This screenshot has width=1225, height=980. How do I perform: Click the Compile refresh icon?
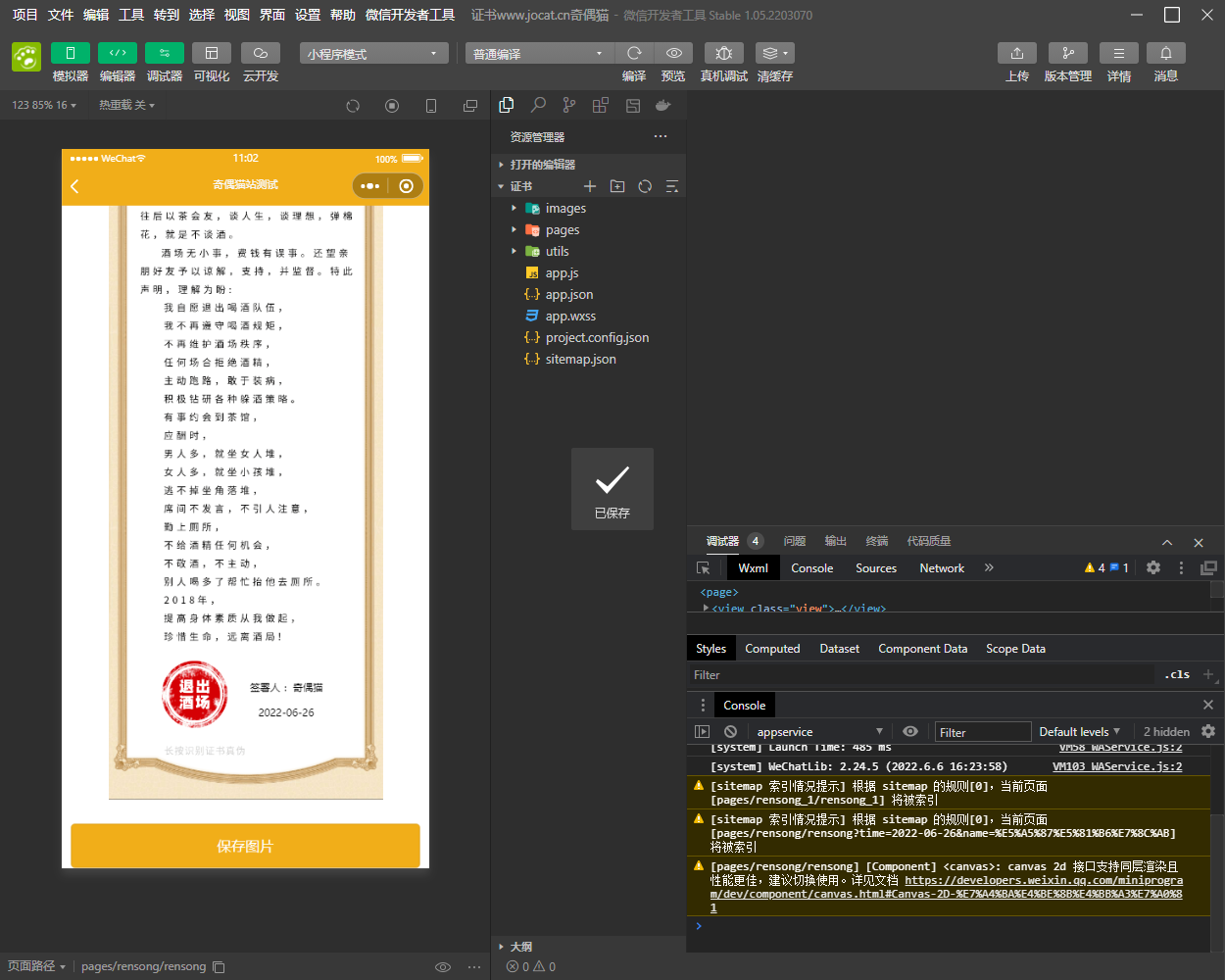634,53
